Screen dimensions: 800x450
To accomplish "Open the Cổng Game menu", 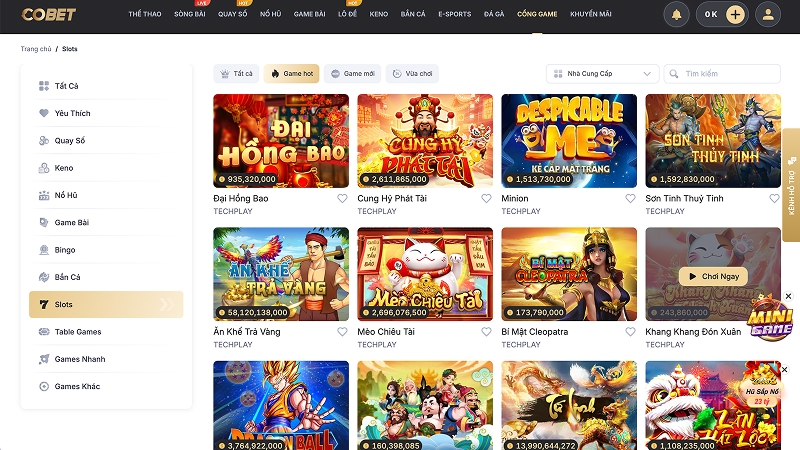I will [537, 14].
